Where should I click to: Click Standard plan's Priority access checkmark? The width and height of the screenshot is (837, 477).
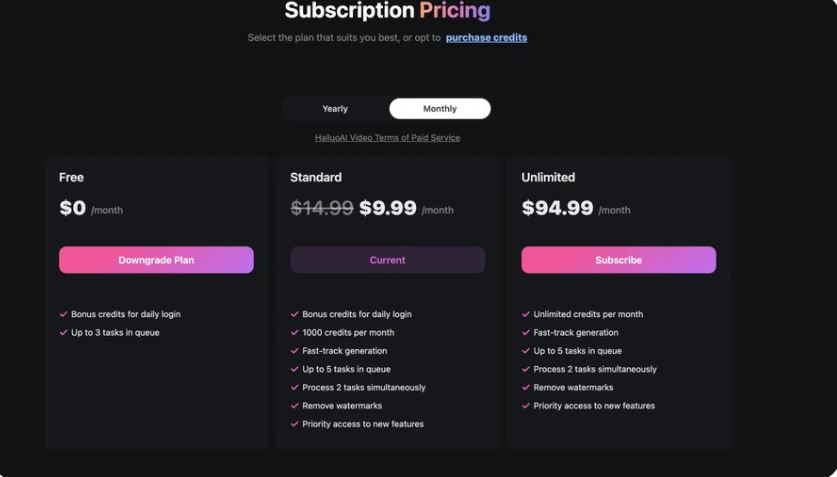click(x=295, y=424)
